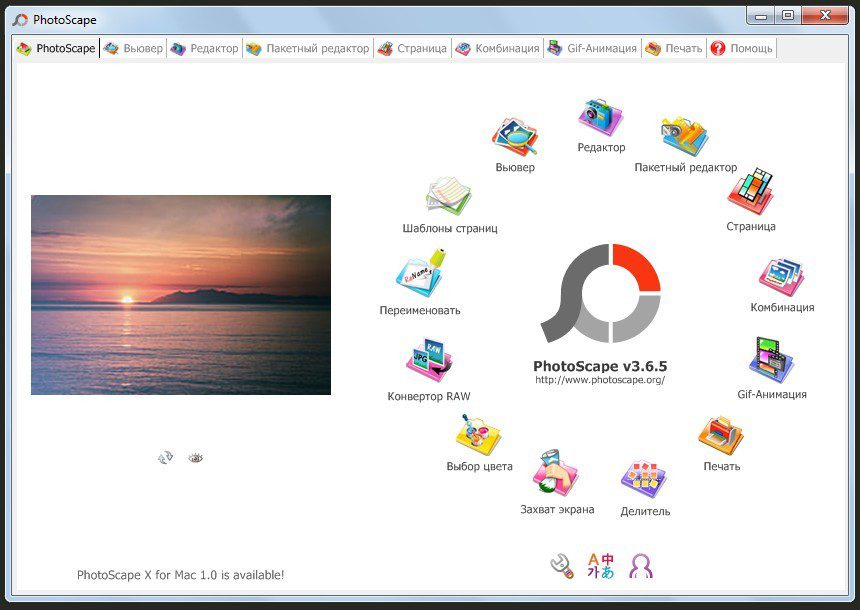This screenshot has height=610, width=860.
Task: Open the Страница filmstrip icon in the circle
Action: [x=750, y=192]
